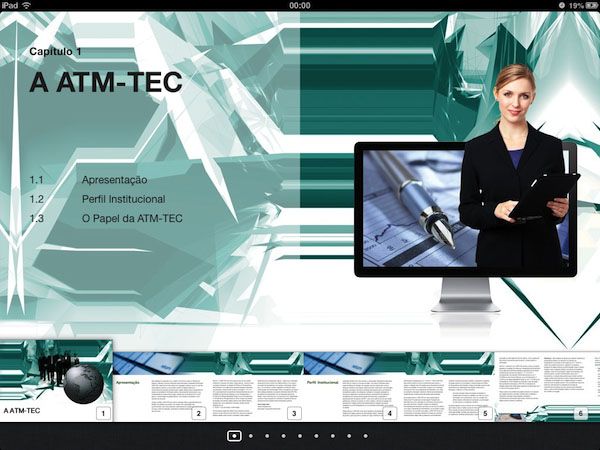
Task: Open section 1.2 Perfil Institucional
Action: click(123, 199)
